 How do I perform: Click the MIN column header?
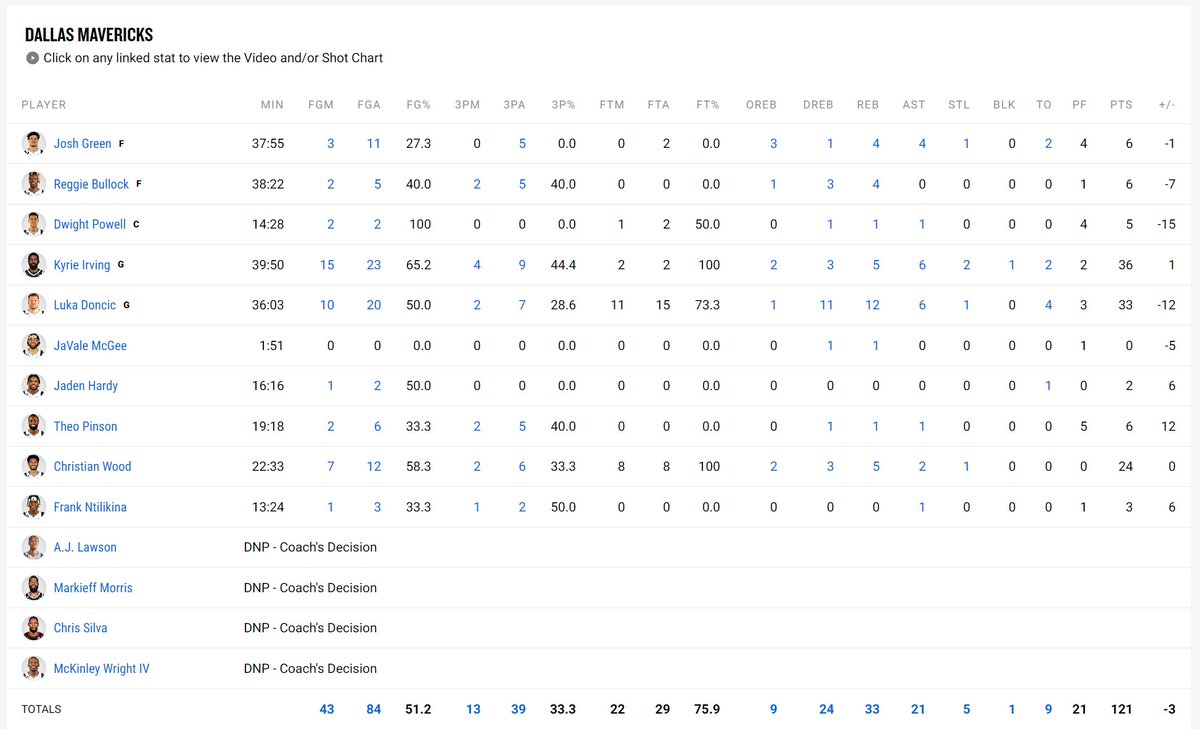tap(272, 105)
